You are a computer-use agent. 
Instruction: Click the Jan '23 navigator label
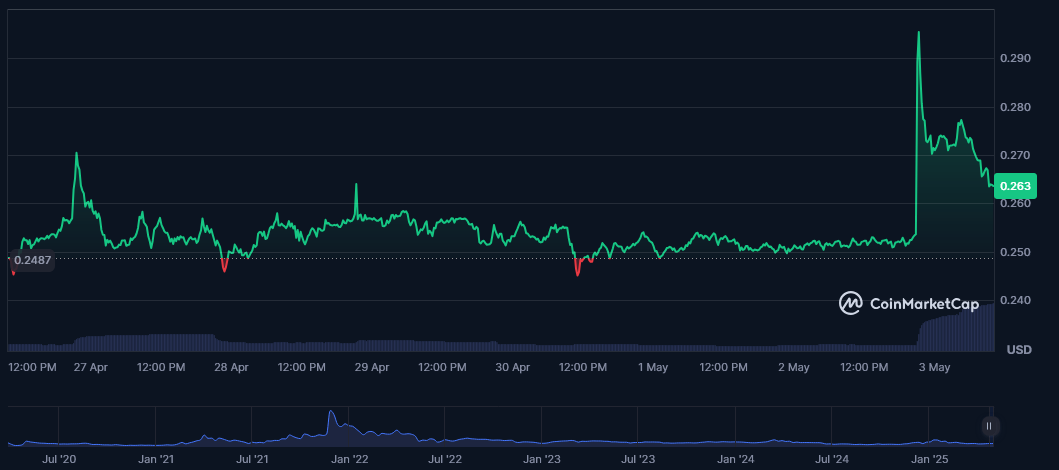[542, 459]
